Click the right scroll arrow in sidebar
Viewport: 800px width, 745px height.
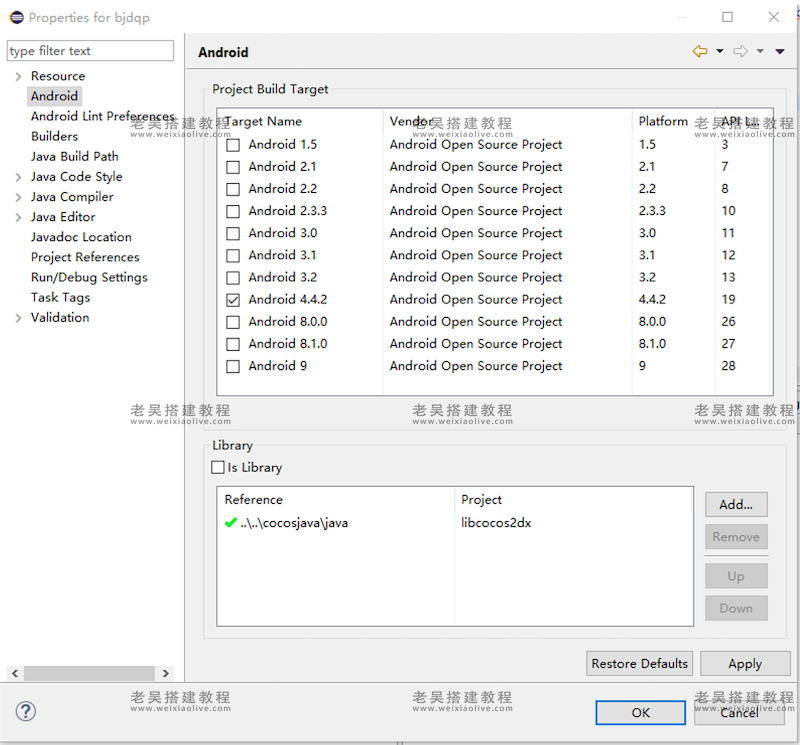click(x=166, y=674)
